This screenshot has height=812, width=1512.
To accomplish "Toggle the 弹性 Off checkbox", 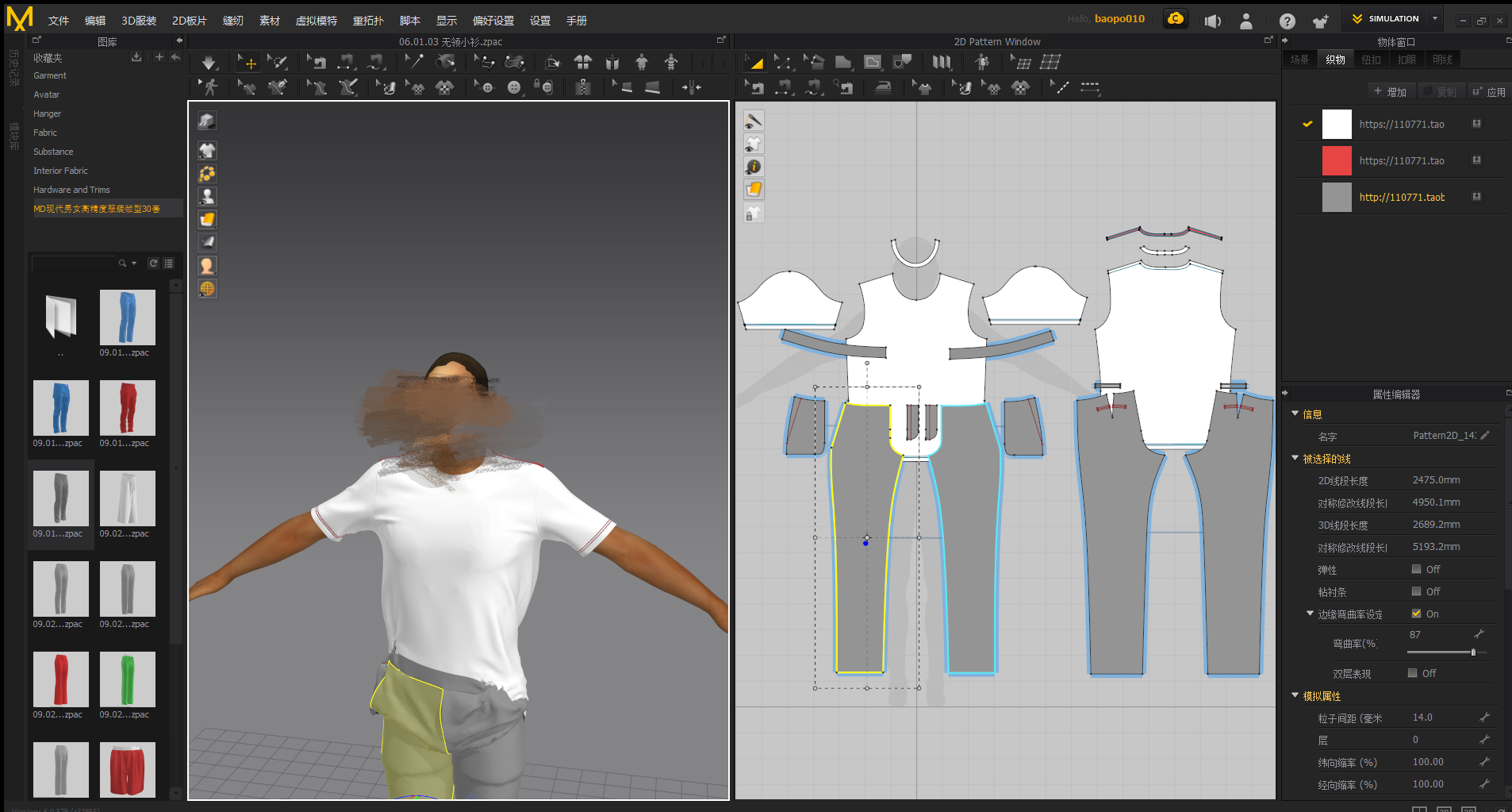I will pos(1416,569).
